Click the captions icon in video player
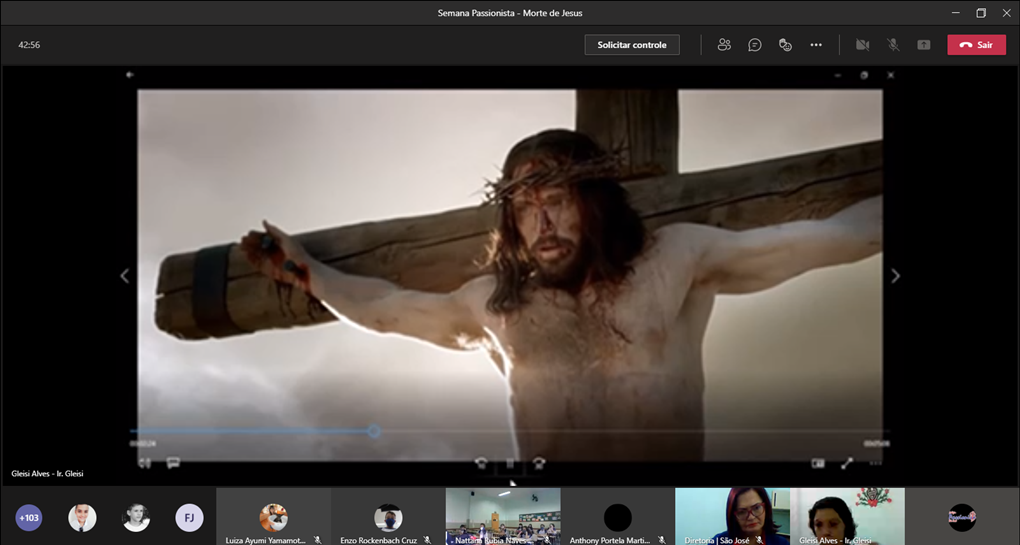This screenshot has height=545, width=1020. tap(173, 463)
